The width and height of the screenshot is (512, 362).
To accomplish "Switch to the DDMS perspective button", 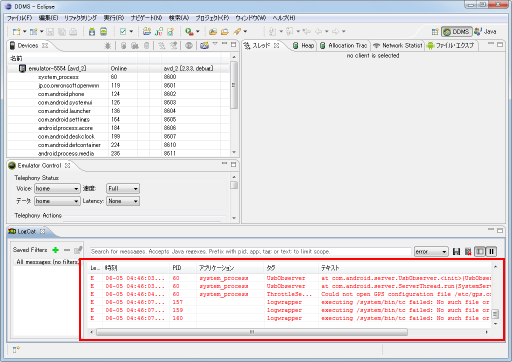I will (x=457, y=32).
